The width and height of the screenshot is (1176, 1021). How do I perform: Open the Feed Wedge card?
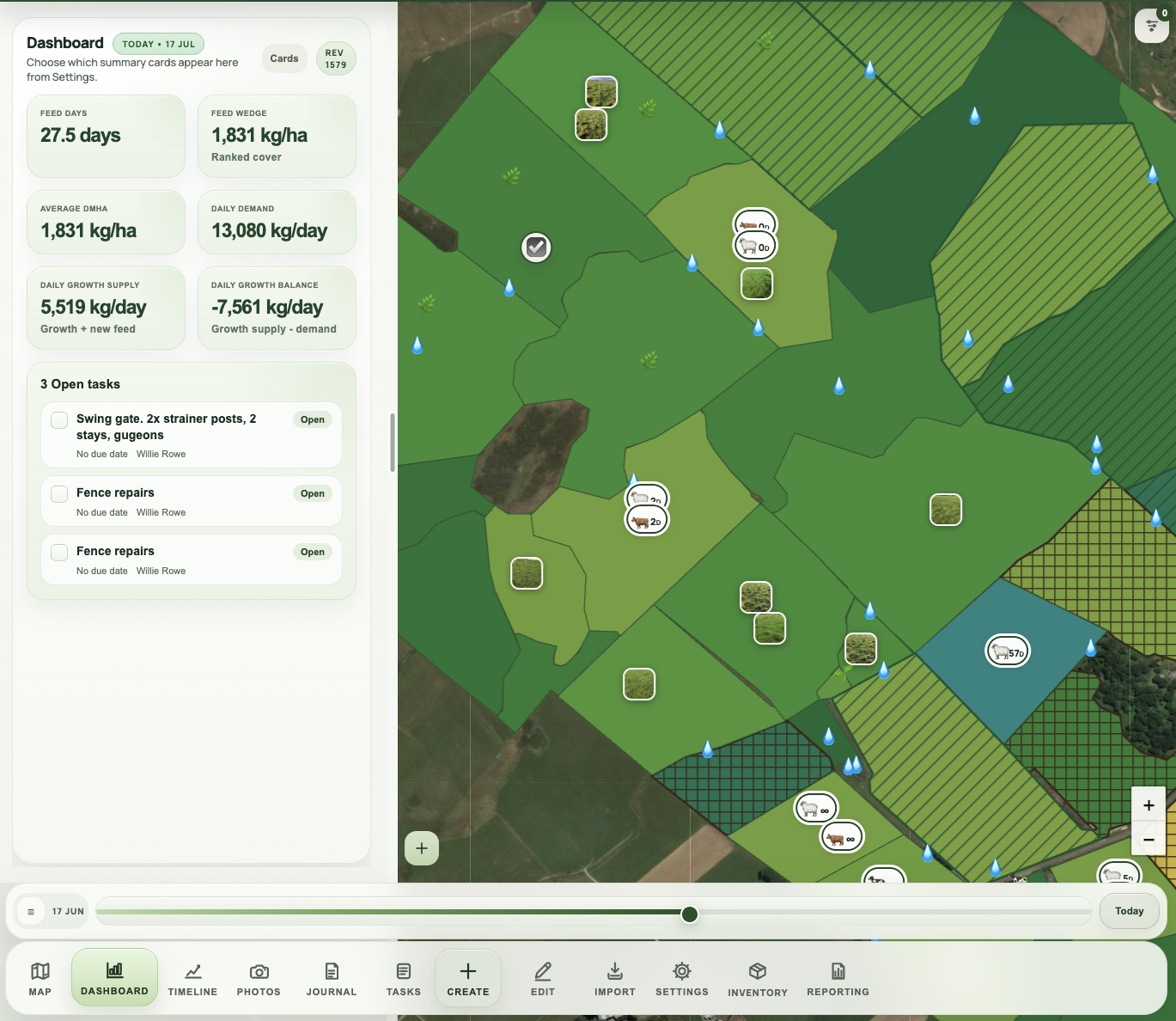tap(277, 136)
